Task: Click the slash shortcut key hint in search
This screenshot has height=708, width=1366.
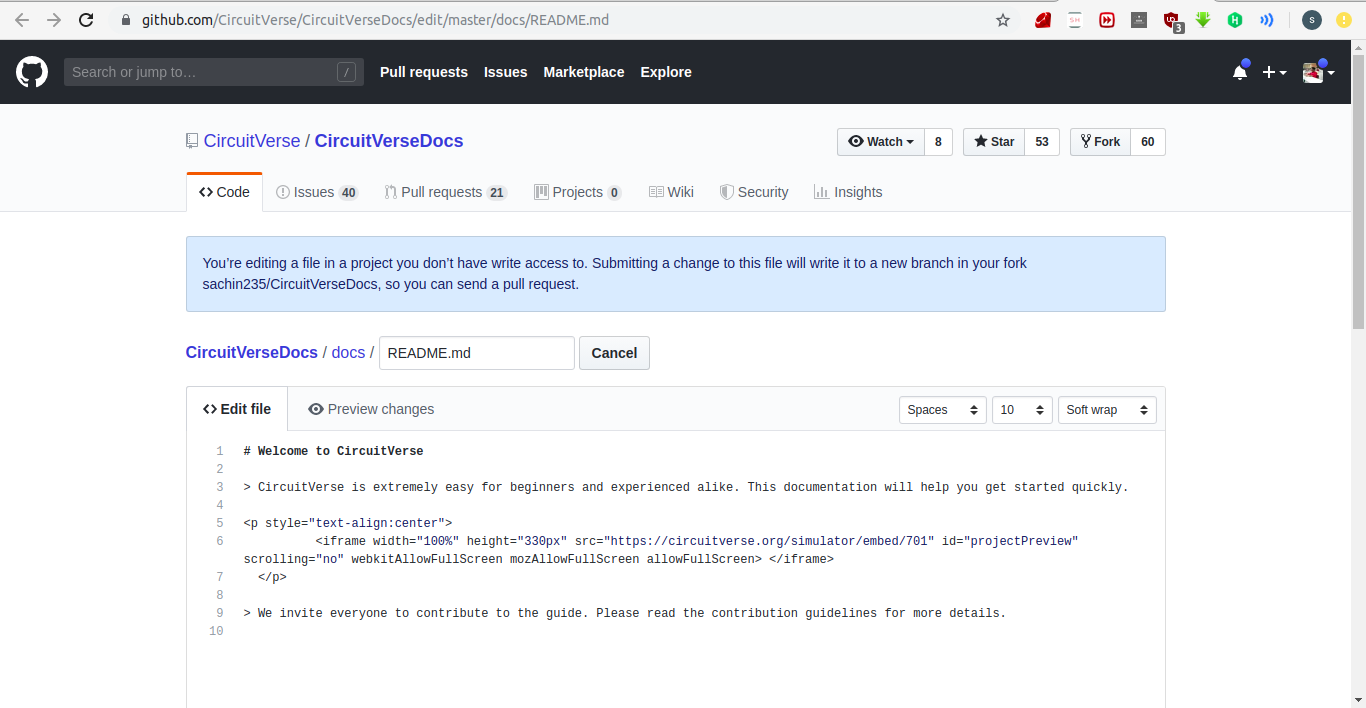Action: (346, 72)
